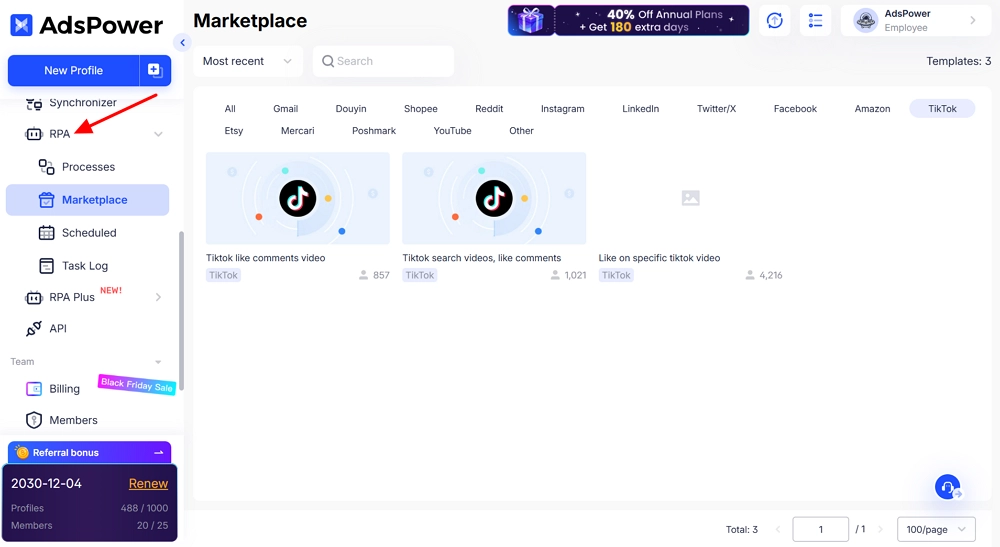This screenshot has height=547, width=1000.
Task: Click the Marketplace basket icon
Action: pos(47,200)
